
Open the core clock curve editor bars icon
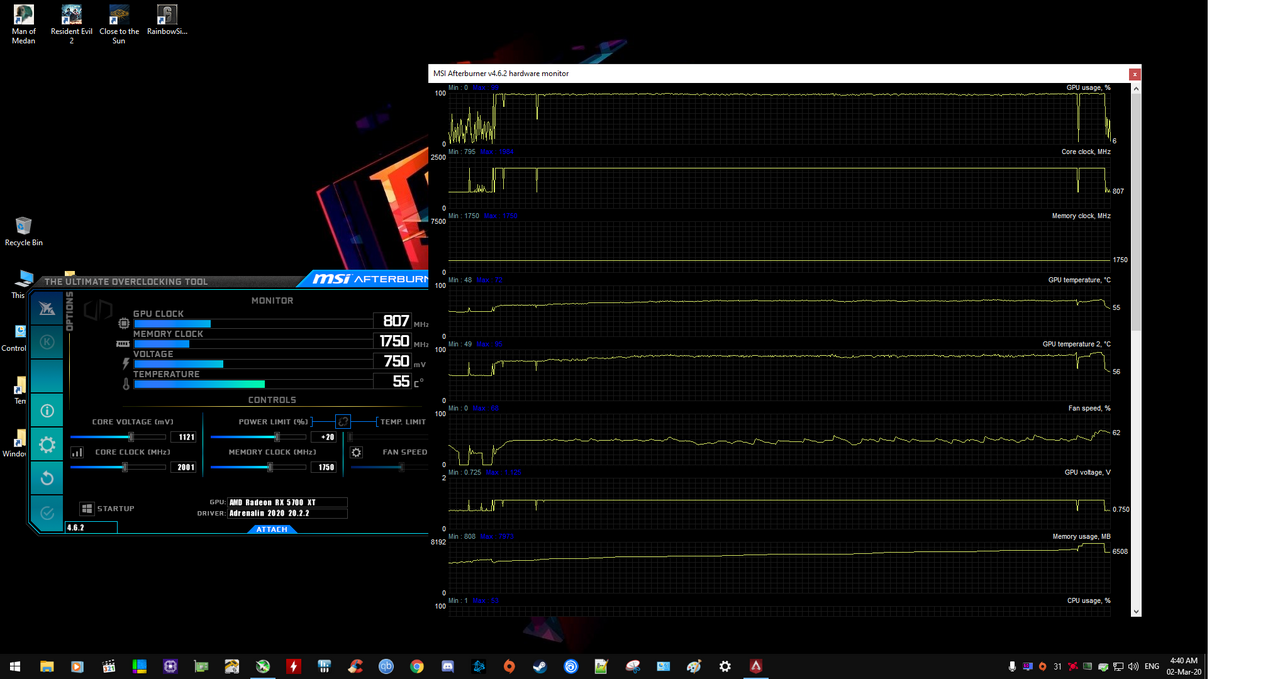77,452
